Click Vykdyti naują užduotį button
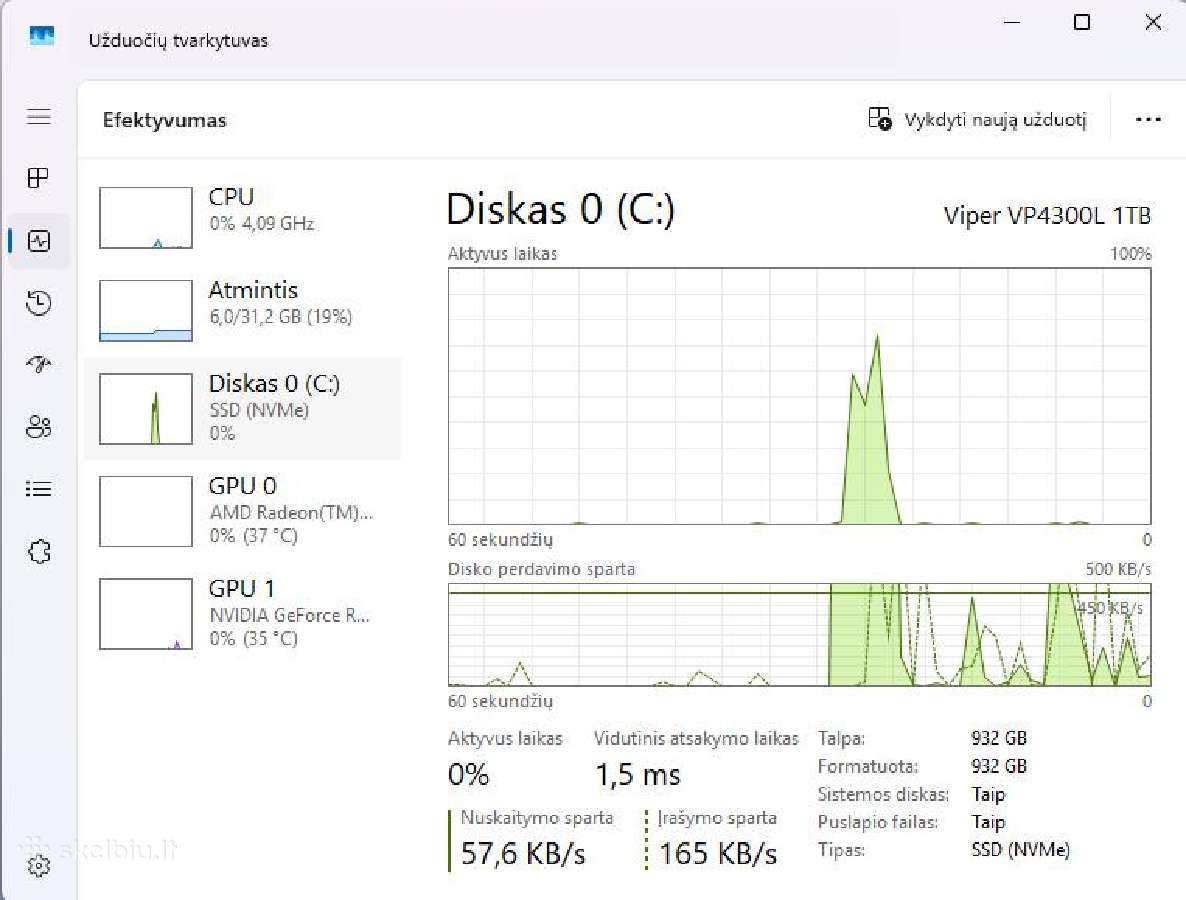The image size is (1186, 900). point(977,119)
